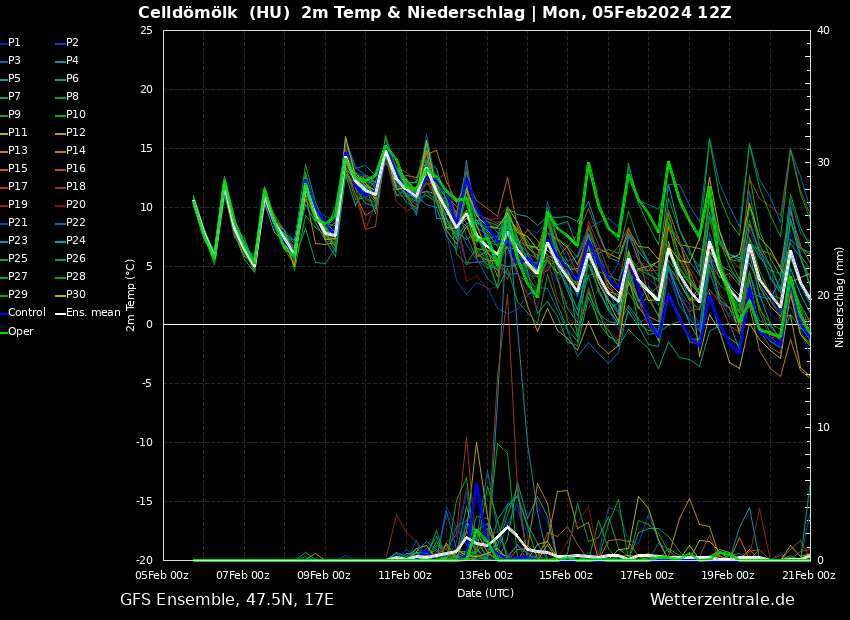Viewport: 850px width, 620px height.
Task: Select the 17Feb 00z date tick label
Action: 646,575
